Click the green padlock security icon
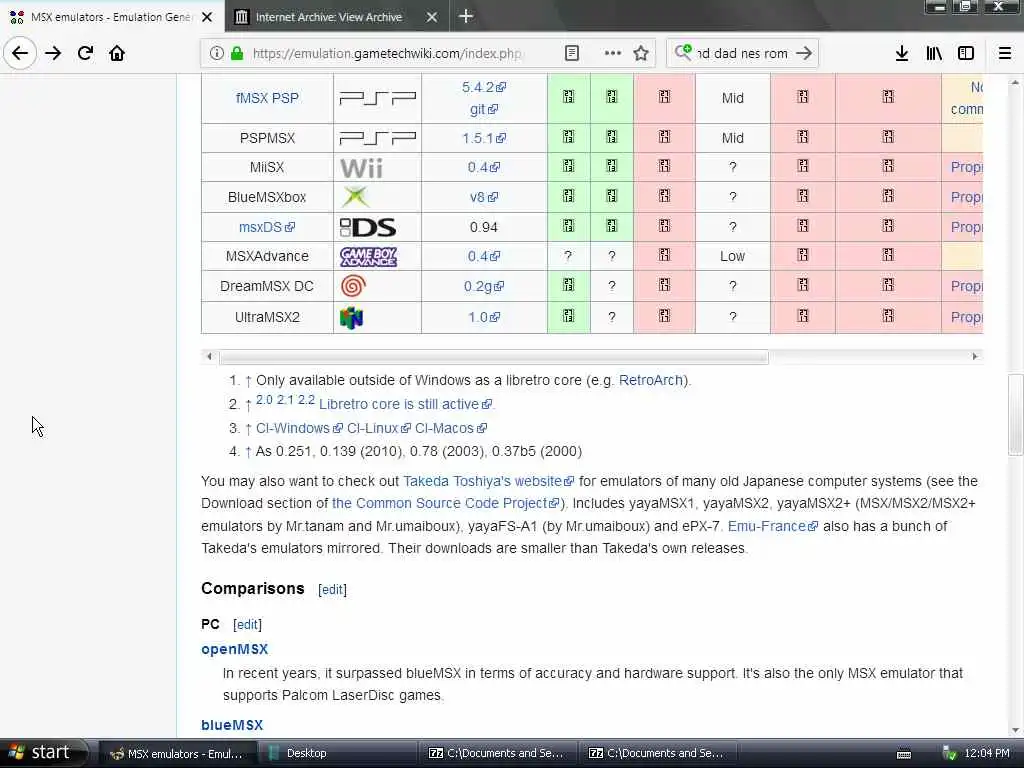 pos(237,53)
